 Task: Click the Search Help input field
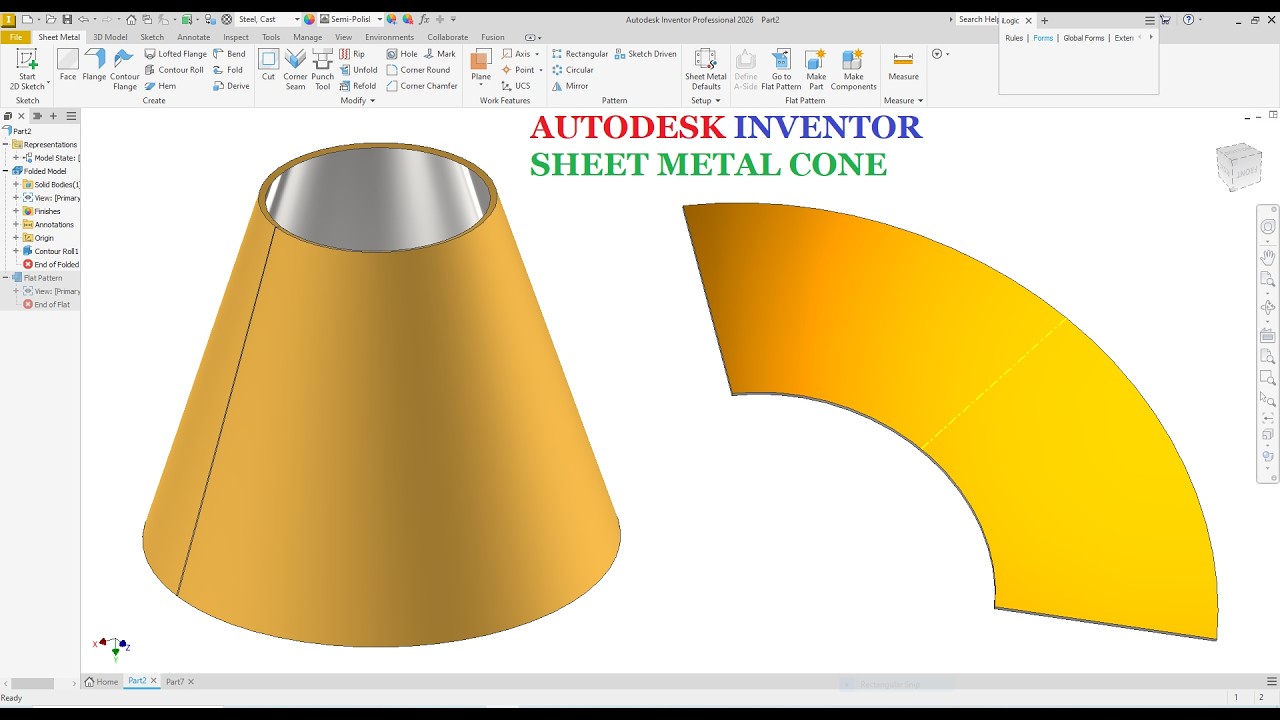pos(977,19)
